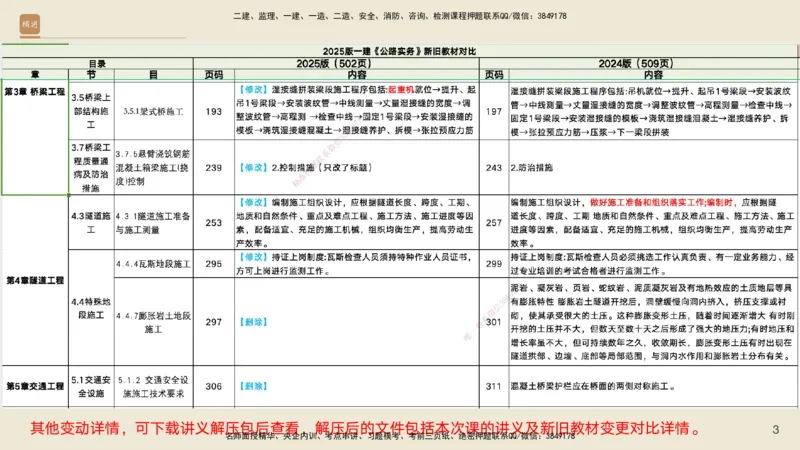Click the 4.3隧道施工 section cell
Screen dimensions: 800x450
(91, 222)
